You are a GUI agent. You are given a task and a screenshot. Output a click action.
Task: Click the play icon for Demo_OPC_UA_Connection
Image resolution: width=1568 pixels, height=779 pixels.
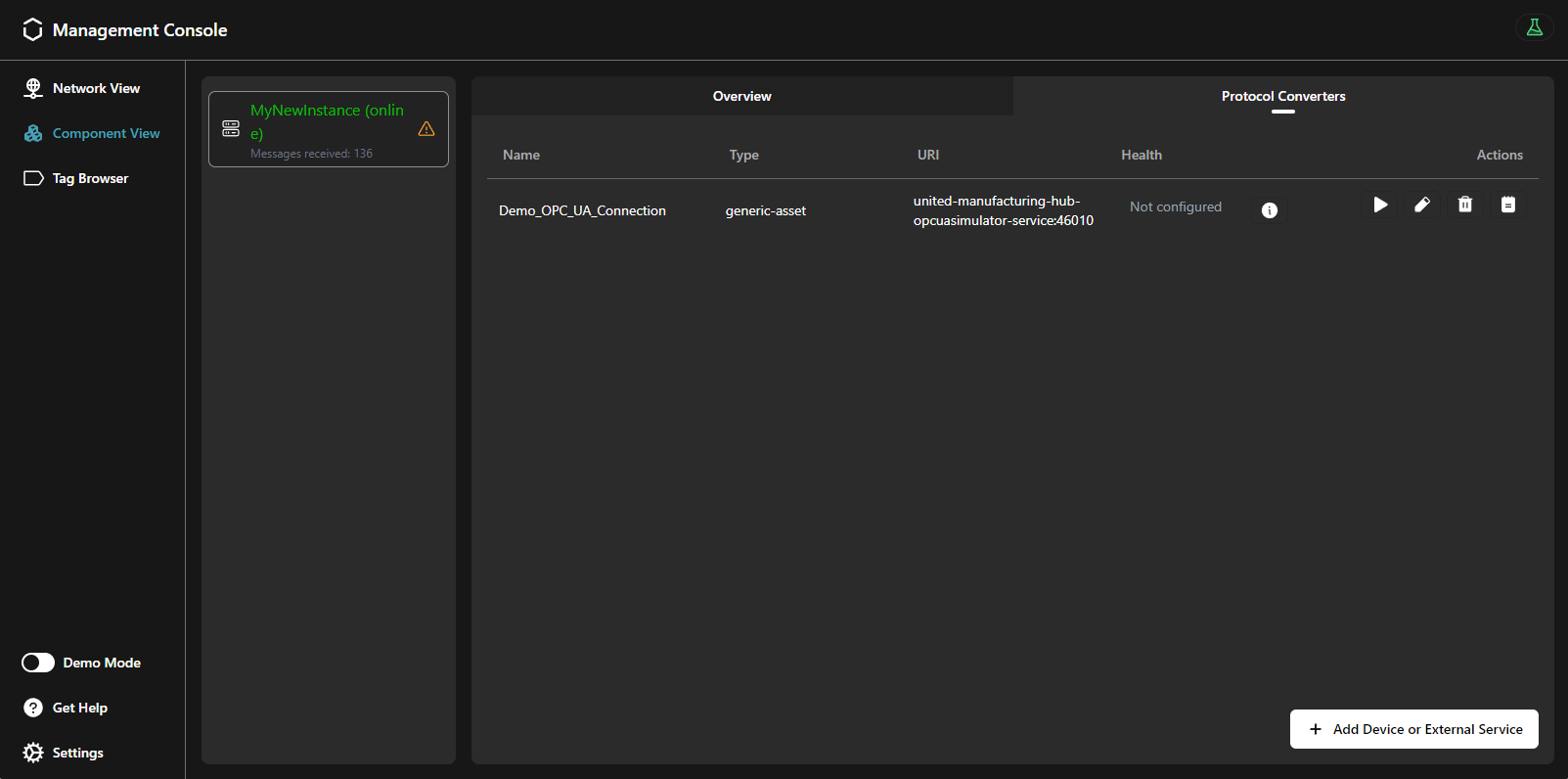coord(1379,205)
